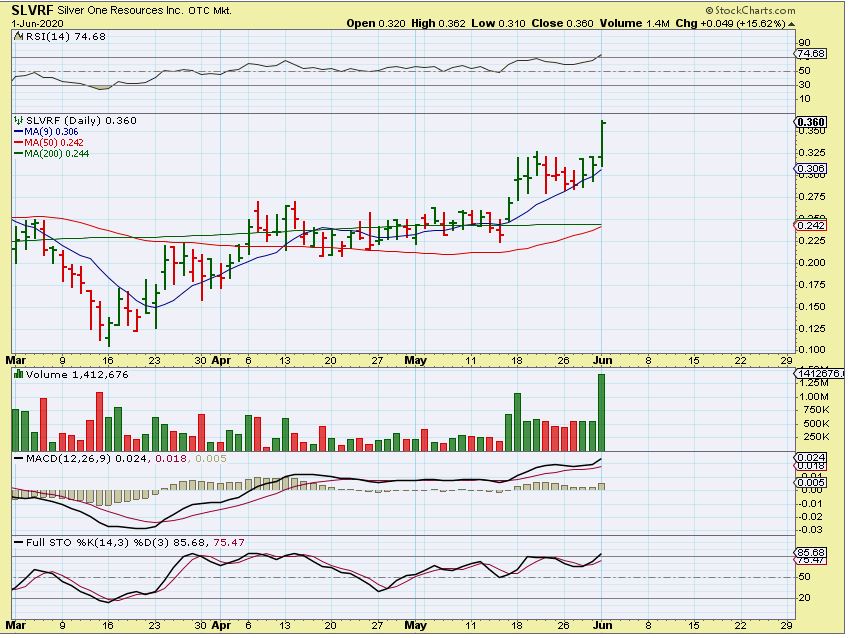Click the 1.00M volume axis label
This screenshot has width=849, height=638.
pos(814,396)
